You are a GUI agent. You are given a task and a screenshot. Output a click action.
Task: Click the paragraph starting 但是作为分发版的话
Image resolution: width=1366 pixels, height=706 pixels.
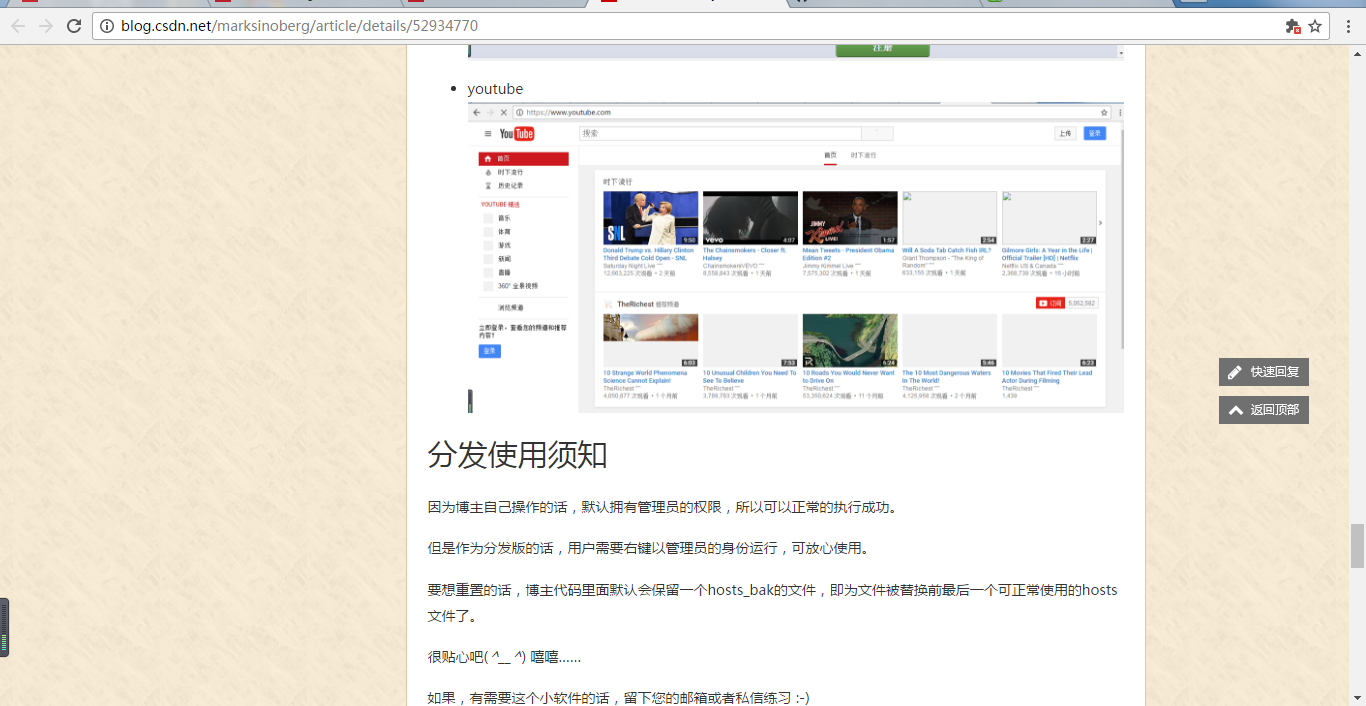pyautogui.click(x=651, y=548)
